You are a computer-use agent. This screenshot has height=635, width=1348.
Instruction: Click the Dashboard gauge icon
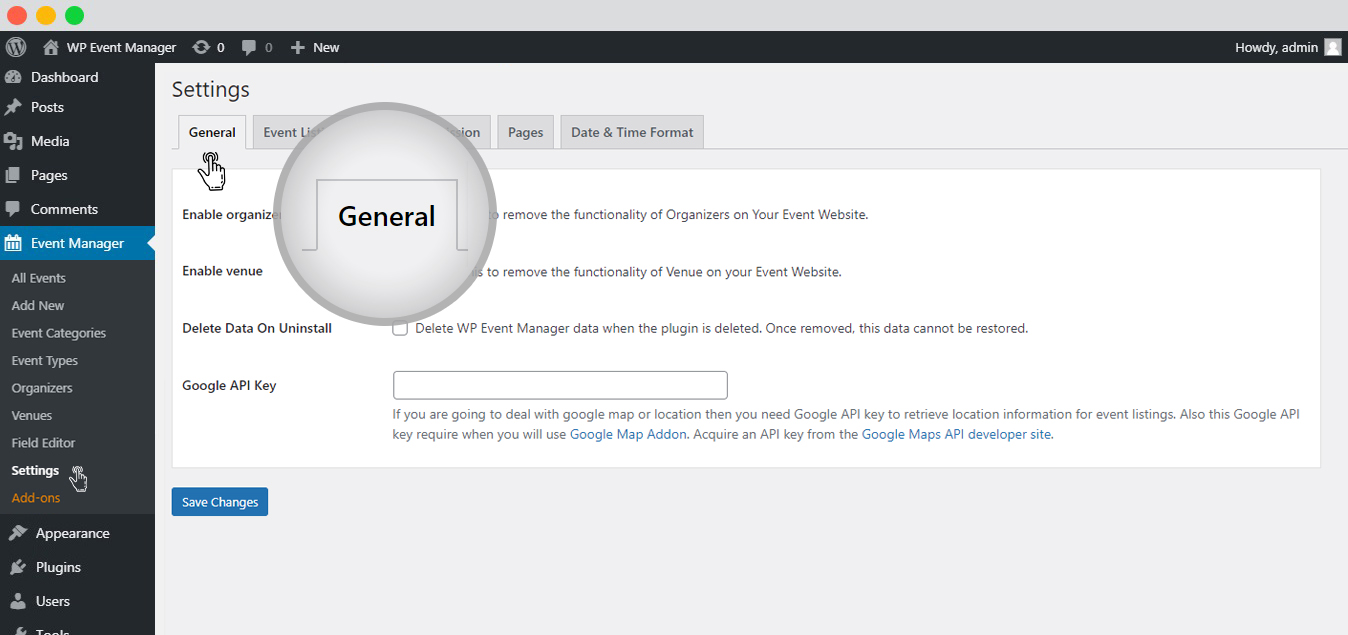(x=13, y=77)
